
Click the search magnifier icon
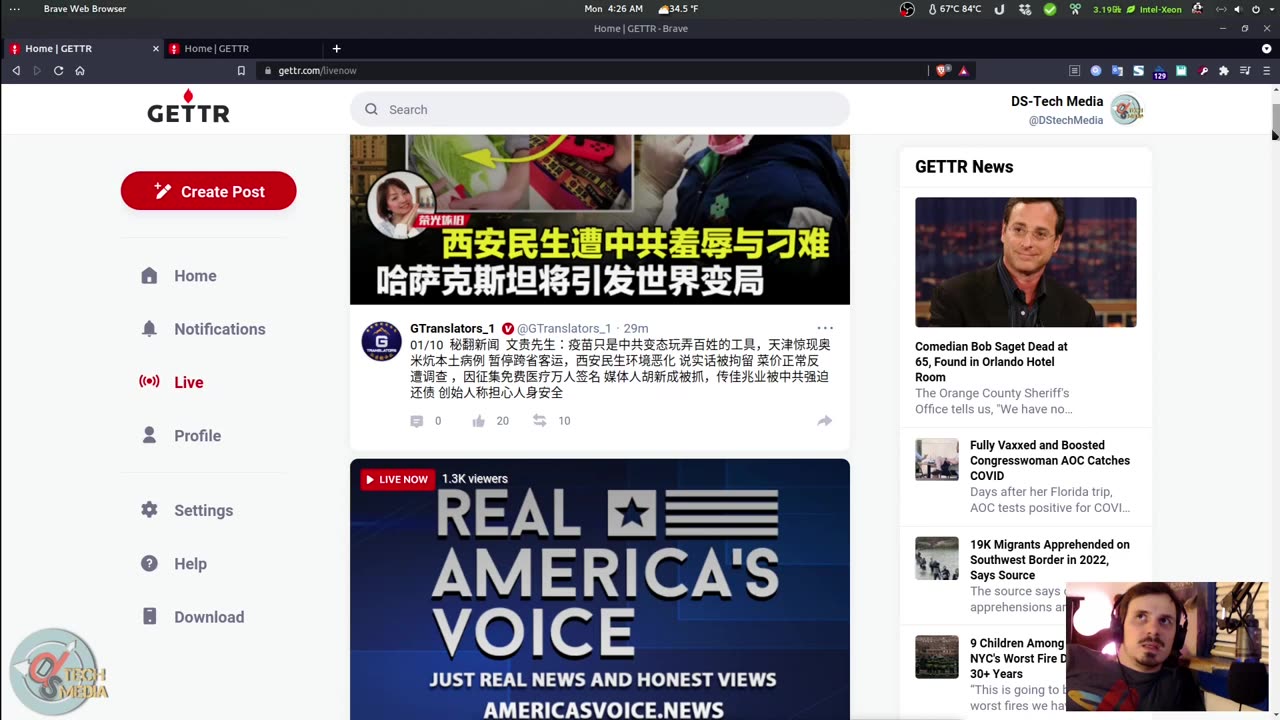[x=371, y=109]
